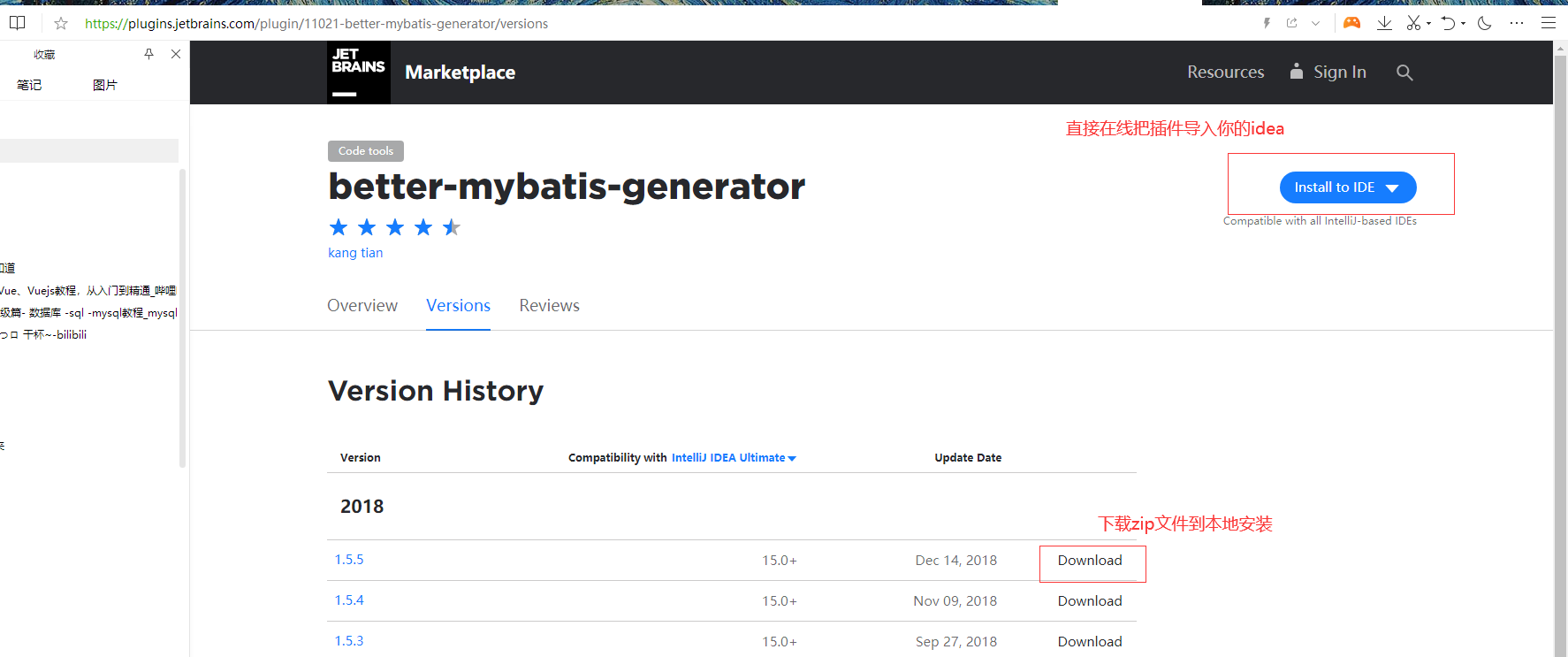
Task: Expand the address bar dropdown chevron
Action: pos(1315,24)
